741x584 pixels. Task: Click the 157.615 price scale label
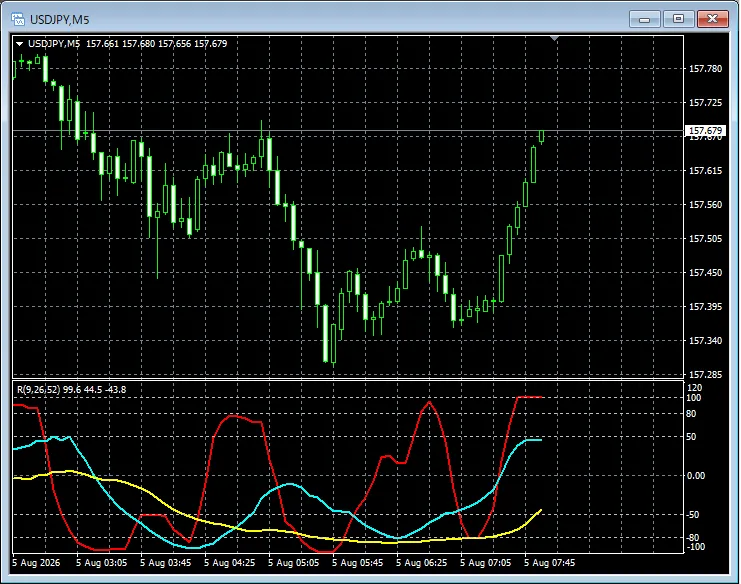[x=705, y=171]
